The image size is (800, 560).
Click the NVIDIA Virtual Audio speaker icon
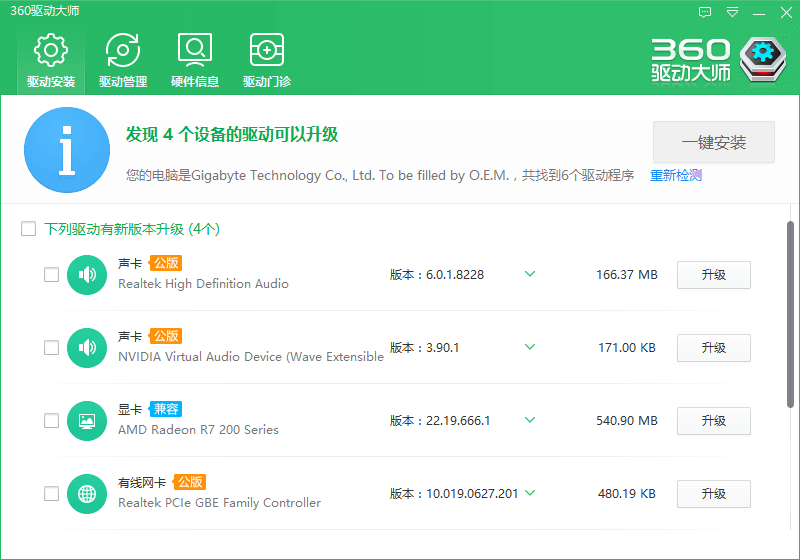(87, 347)
